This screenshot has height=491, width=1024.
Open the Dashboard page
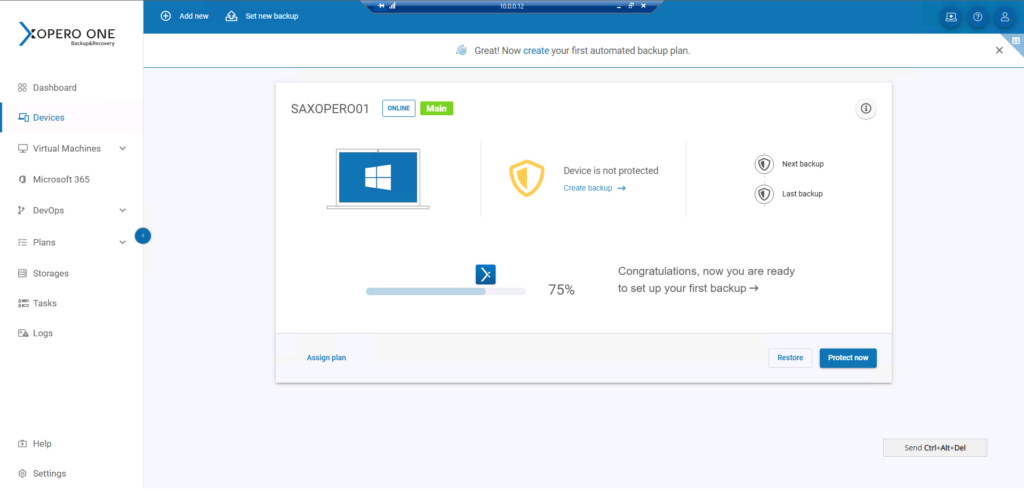tap(54, 88)
